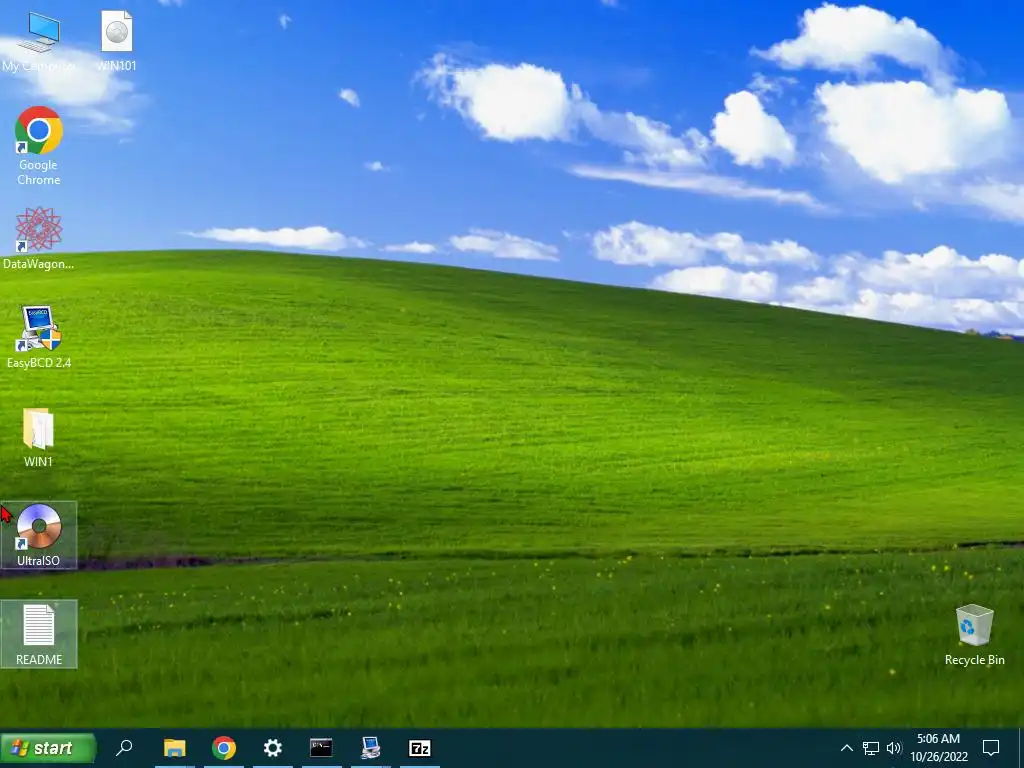Open the clock showing 5:06 AM
This screenshot has height=768, width=1024.
[938, 748]
